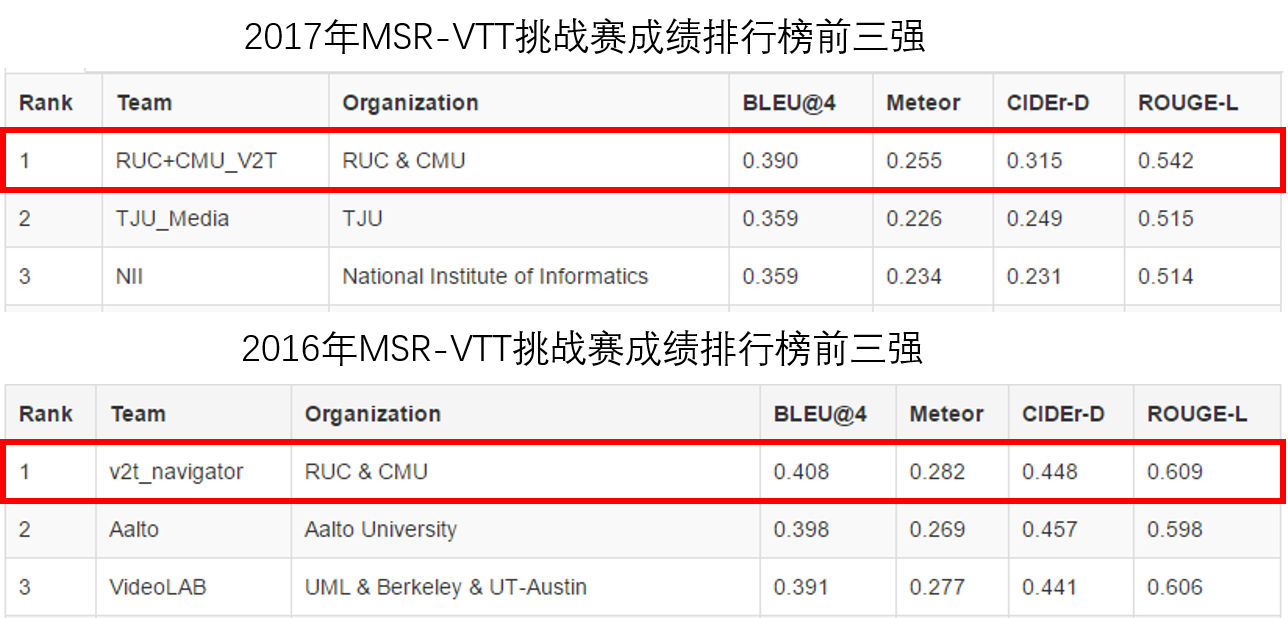Click the 0.448 CIDEr-D value
Image resolution: width=1288 pixels, height=618 pixels.
pyautogui.click(x=1050, y=471)
